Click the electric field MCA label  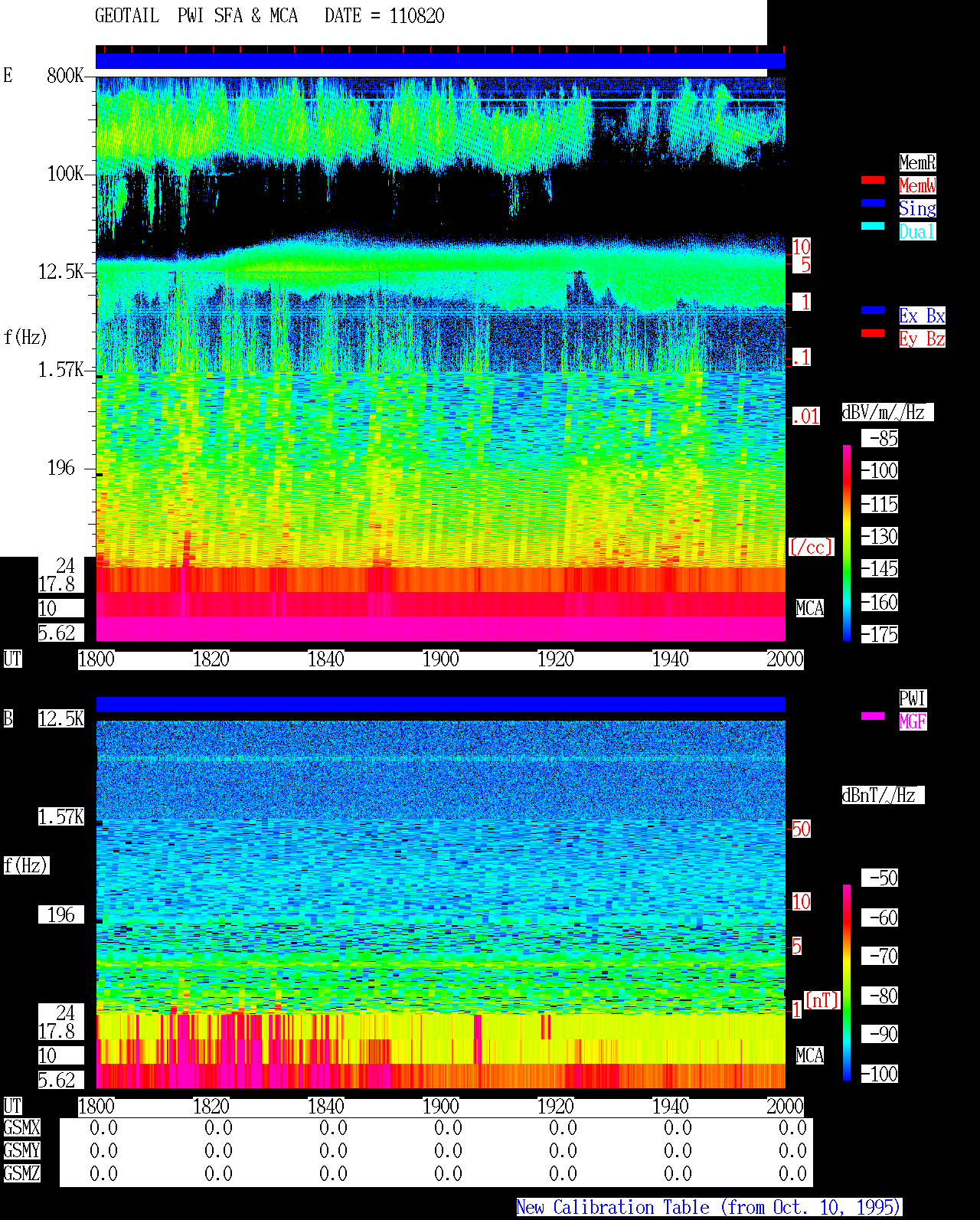point(810,609)
